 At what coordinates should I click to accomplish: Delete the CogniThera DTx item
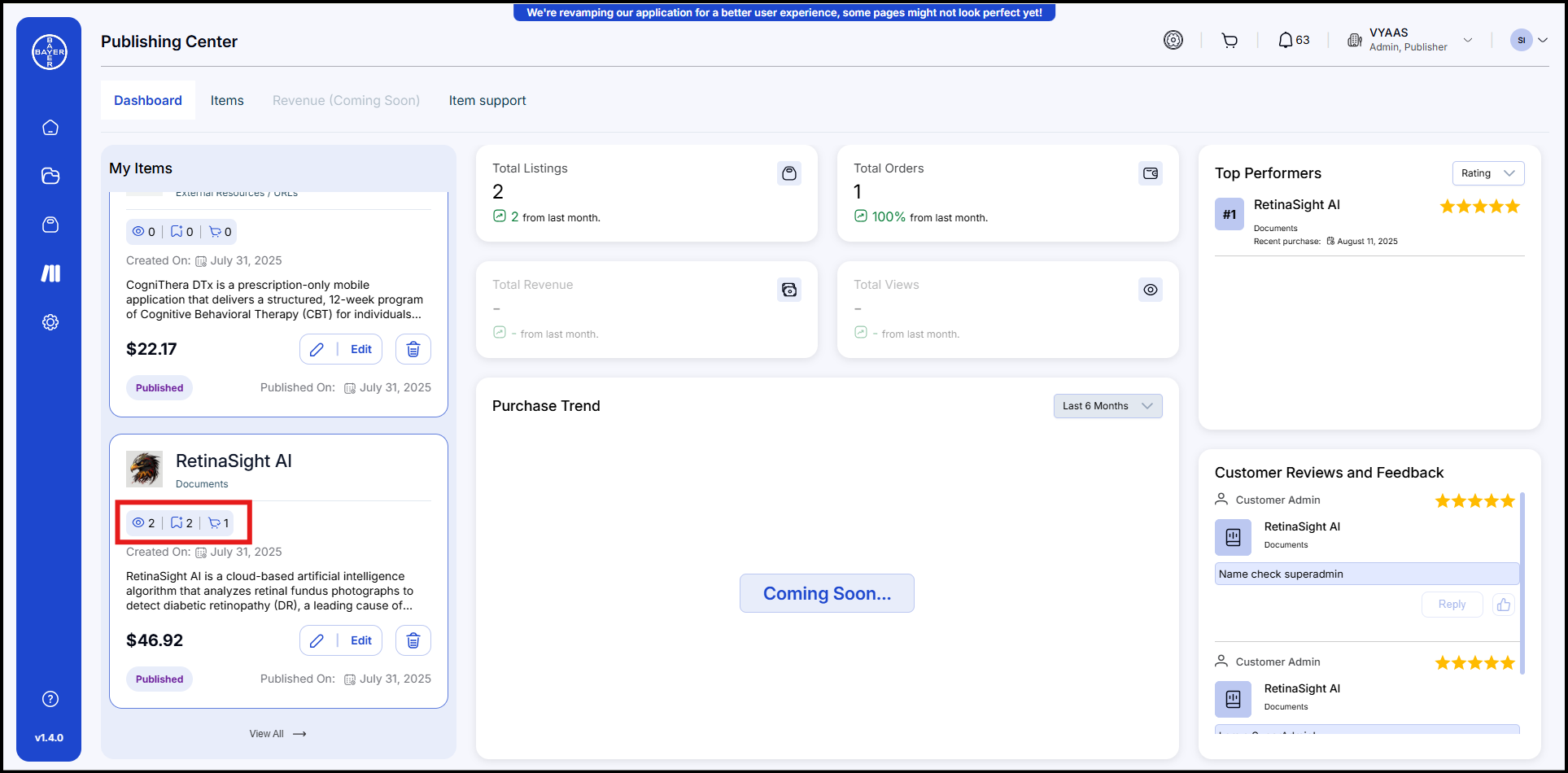tap(413, 349)
